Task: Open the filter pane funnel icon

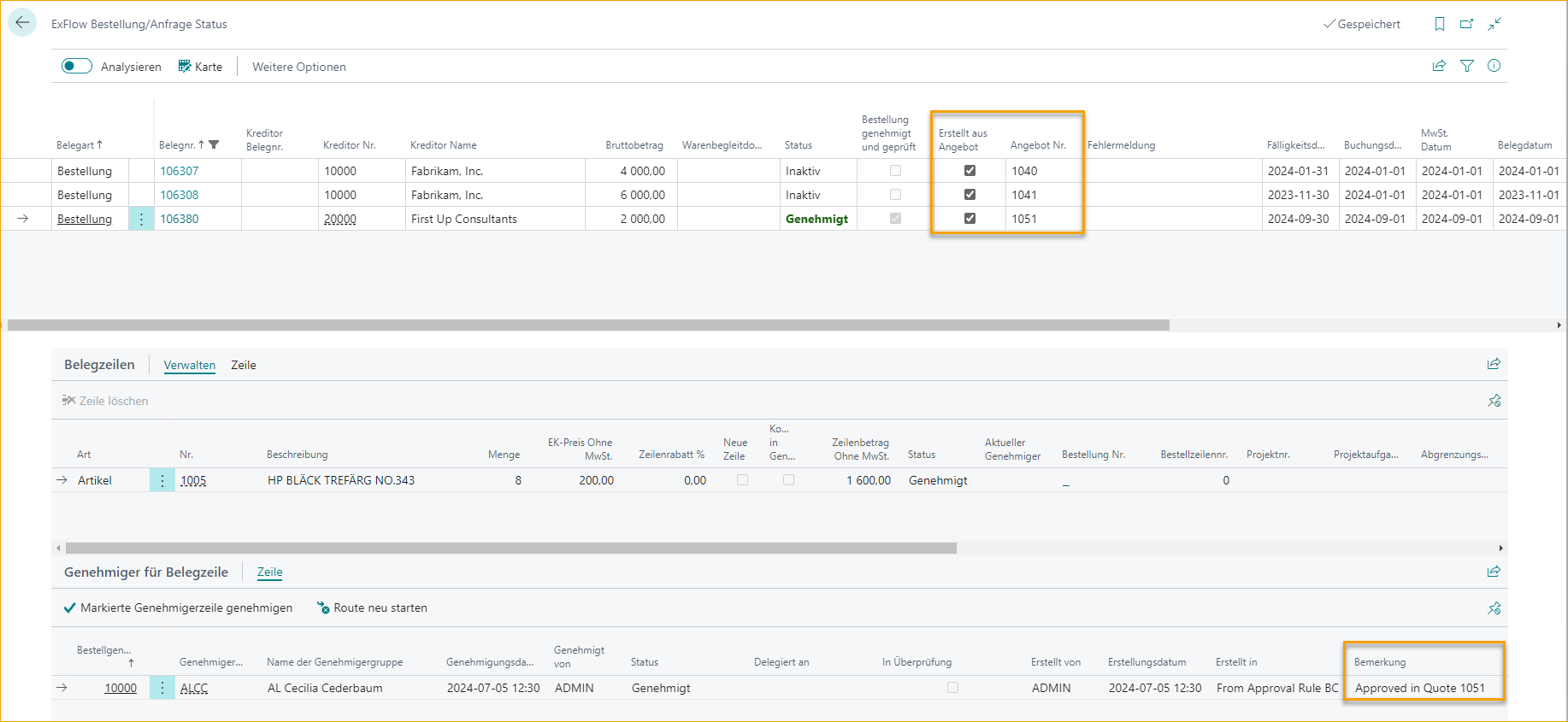Action: pyautogui.click(x=1467, y=66)
